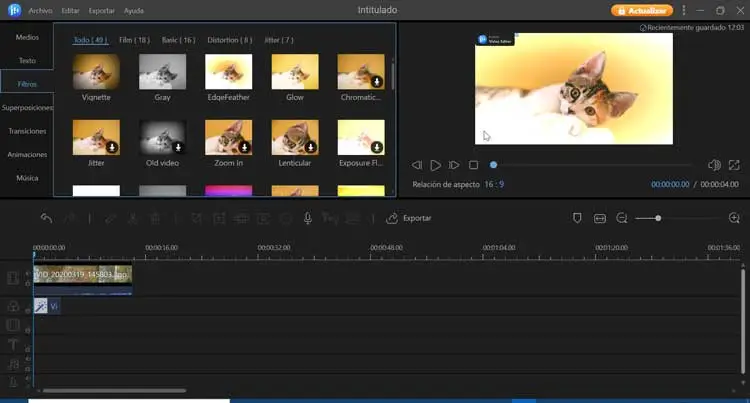This screenshot has width=750, height=403.
Task: Click the orange Actualizar button
Action: [x=642, y=11]
